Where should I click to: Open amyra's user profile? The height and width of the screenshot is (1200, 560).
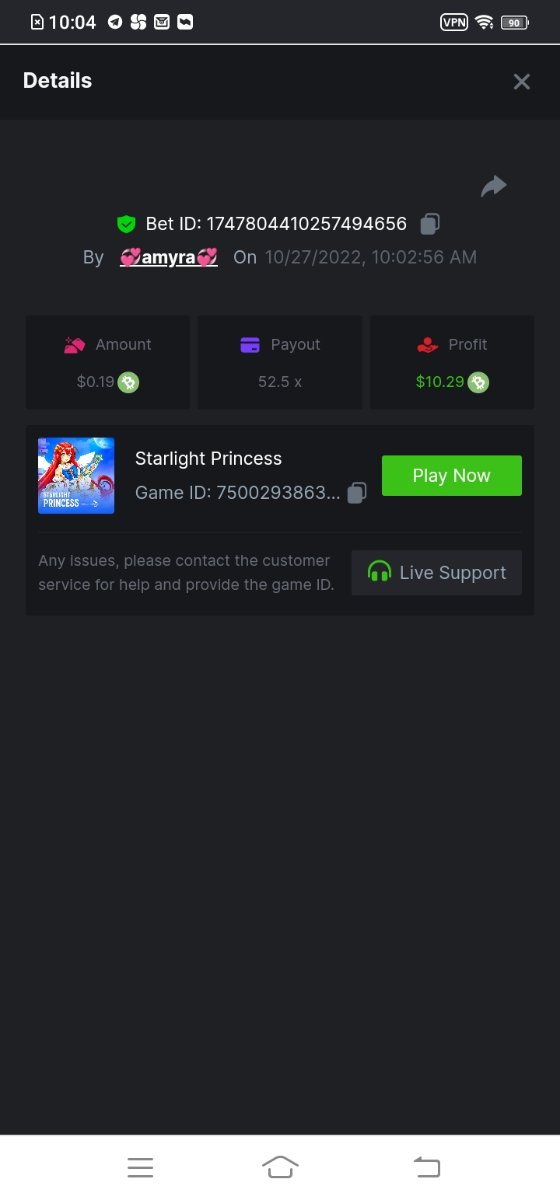168,257
